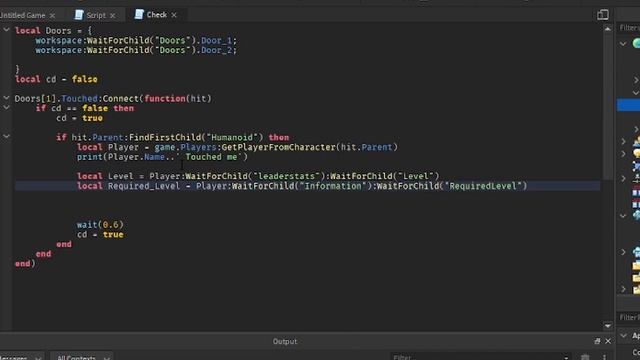The width and height of the screenshot is (640, 360).
Task: Fold the 'if cd == false then' block
Action: pyautogui.click(x=6, y=108)
